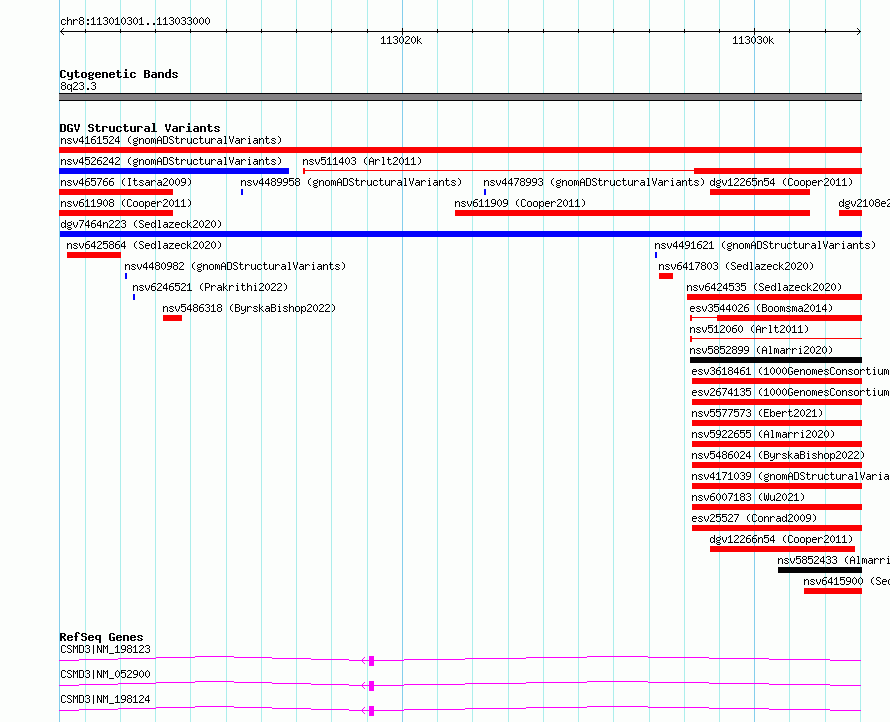Image resolution: width=890 pixels, height=722 pixels.
Task: Open CSMD3|NM_052900 gene label
Action: coord(105,674)
